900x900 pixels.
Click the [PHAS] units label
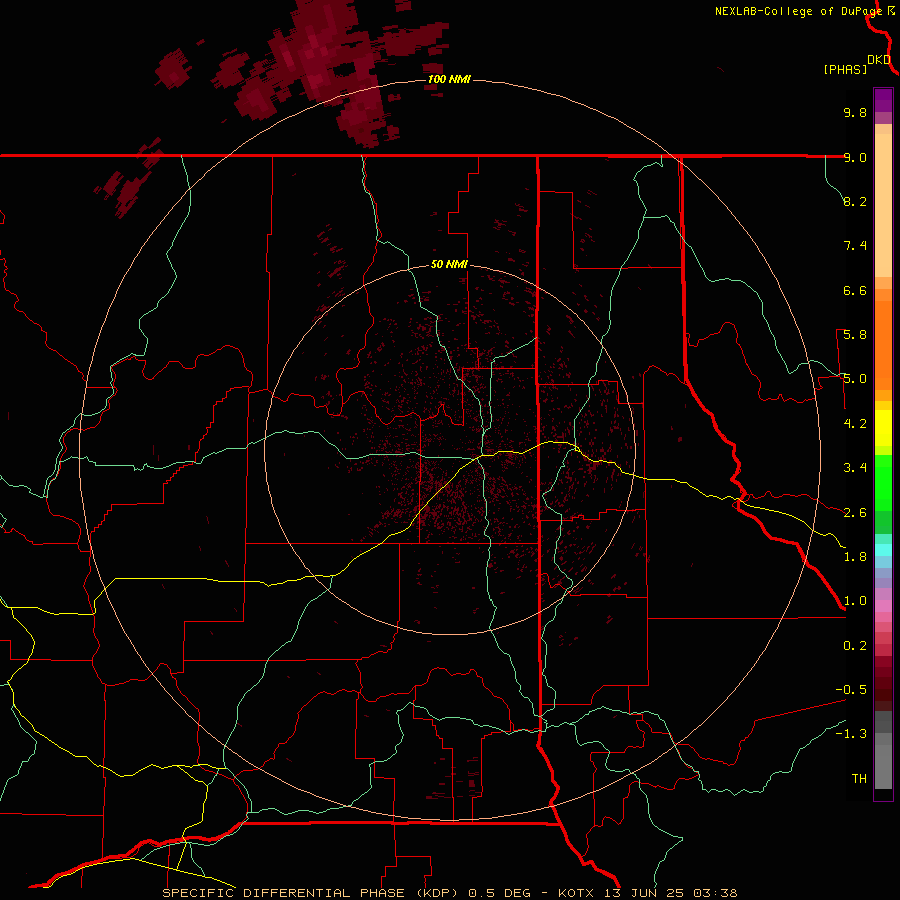click(845, 69)
